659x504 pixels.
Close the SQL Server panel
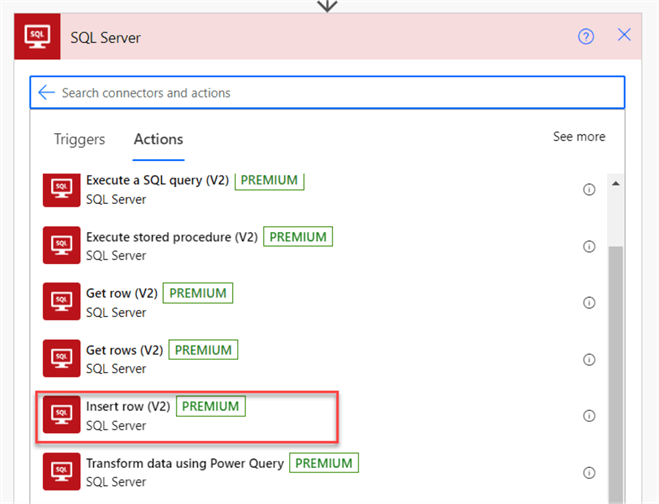[624, 35]
